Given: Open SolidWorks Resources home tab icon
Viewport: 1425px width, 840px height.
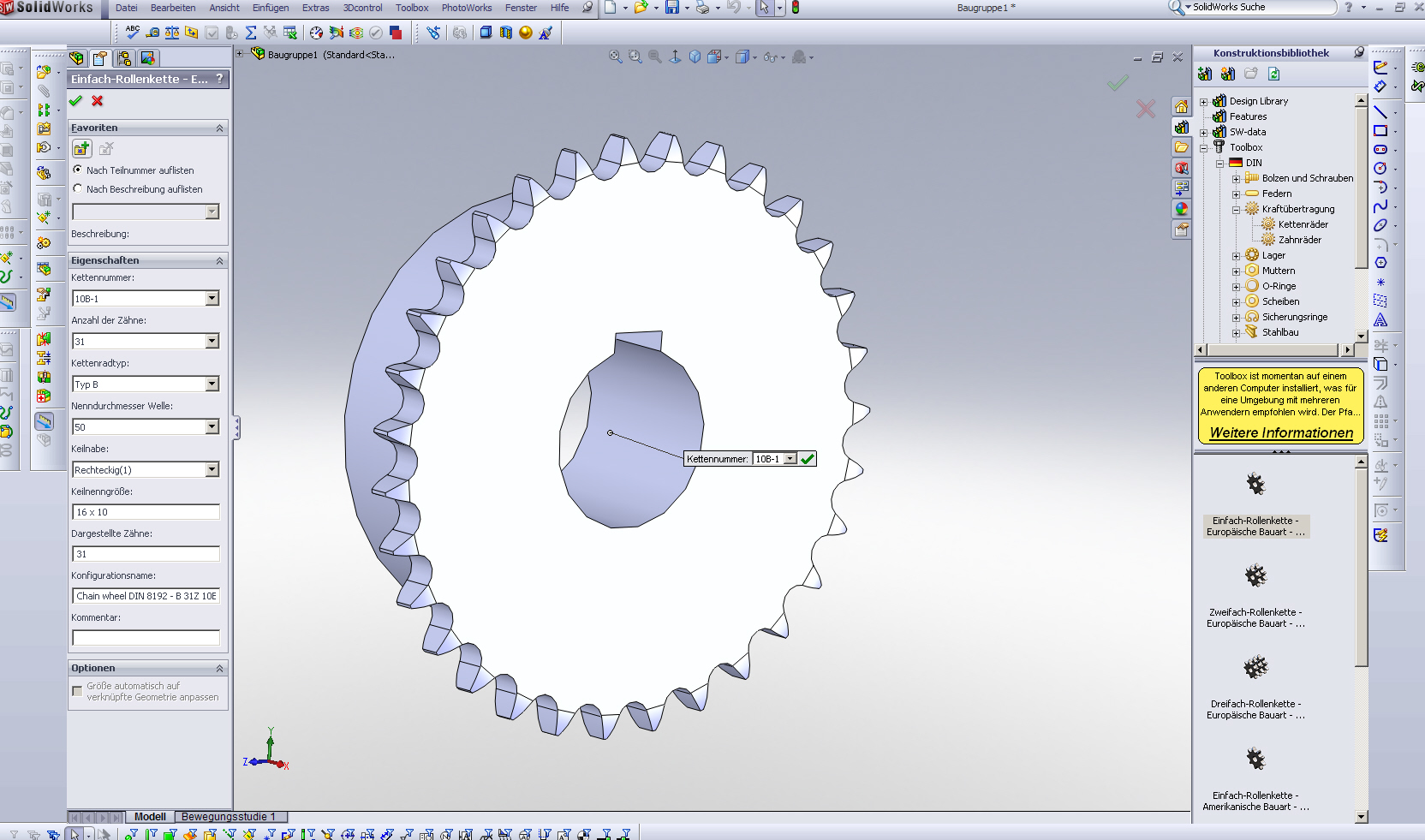Looking at the screenshot, I should 1182,107.
